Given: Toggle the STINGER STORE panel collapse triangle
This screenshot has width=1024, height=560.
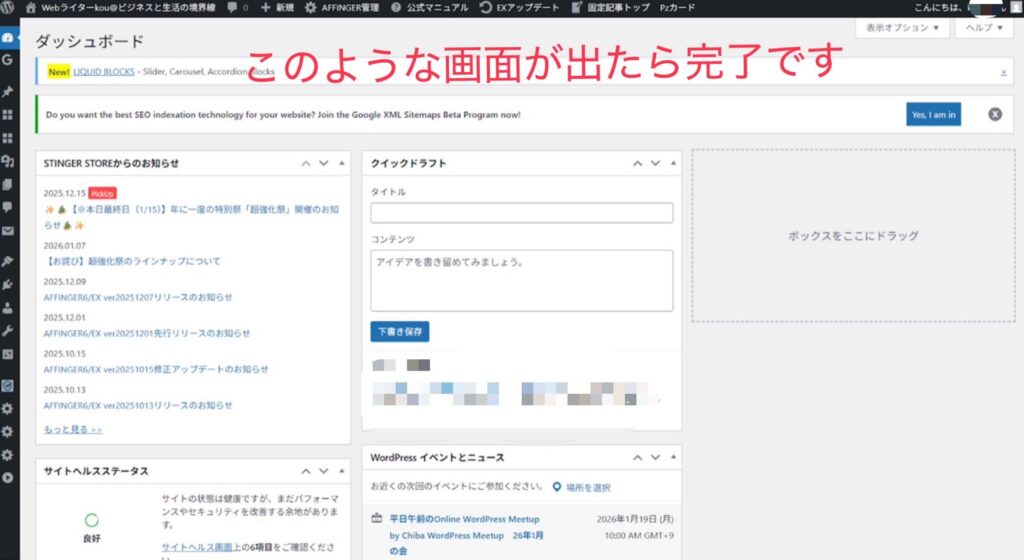Looking at the screenshot, I should pyautogui.click(x=342, y=163).
